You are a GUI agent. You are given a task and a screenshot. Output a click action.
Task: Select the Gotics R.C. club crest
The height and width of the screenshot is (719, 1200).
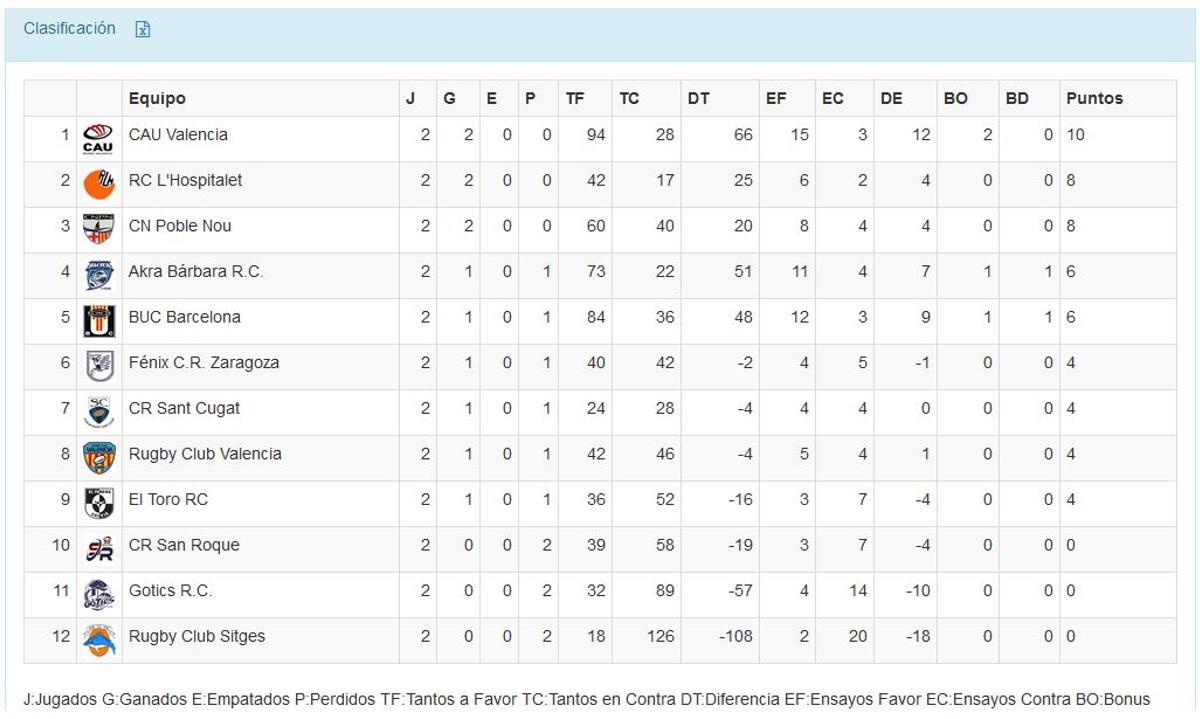[x=97, y=590]
